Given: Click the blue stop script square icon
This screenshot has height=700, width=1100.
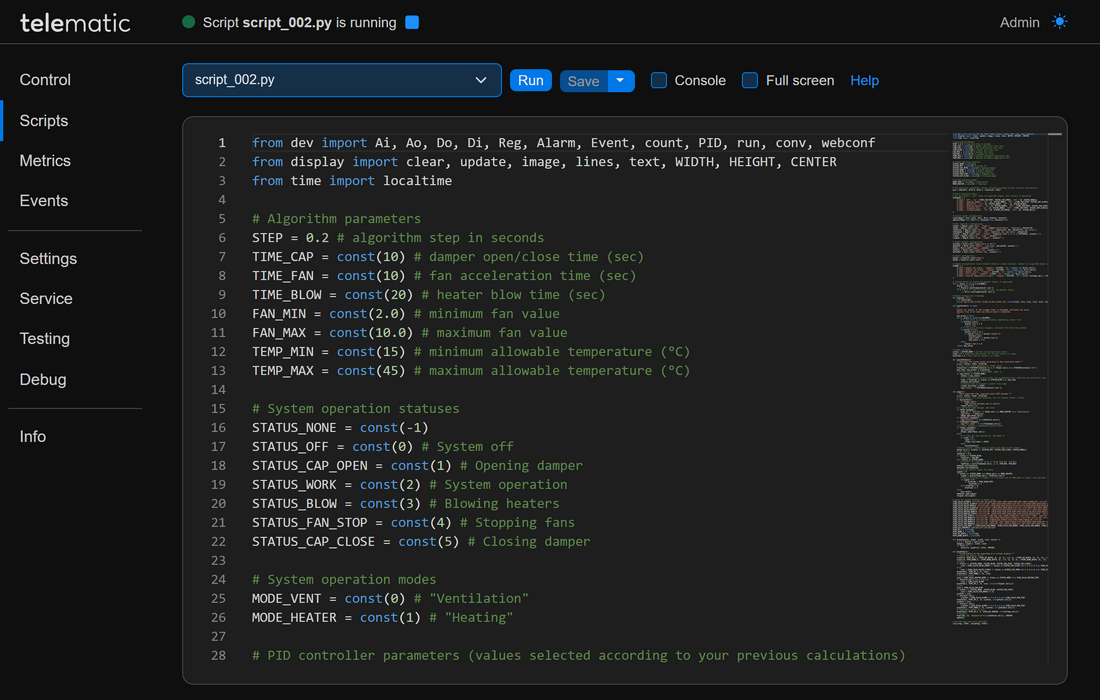Looking at the screenshot, I should point(412,22).
